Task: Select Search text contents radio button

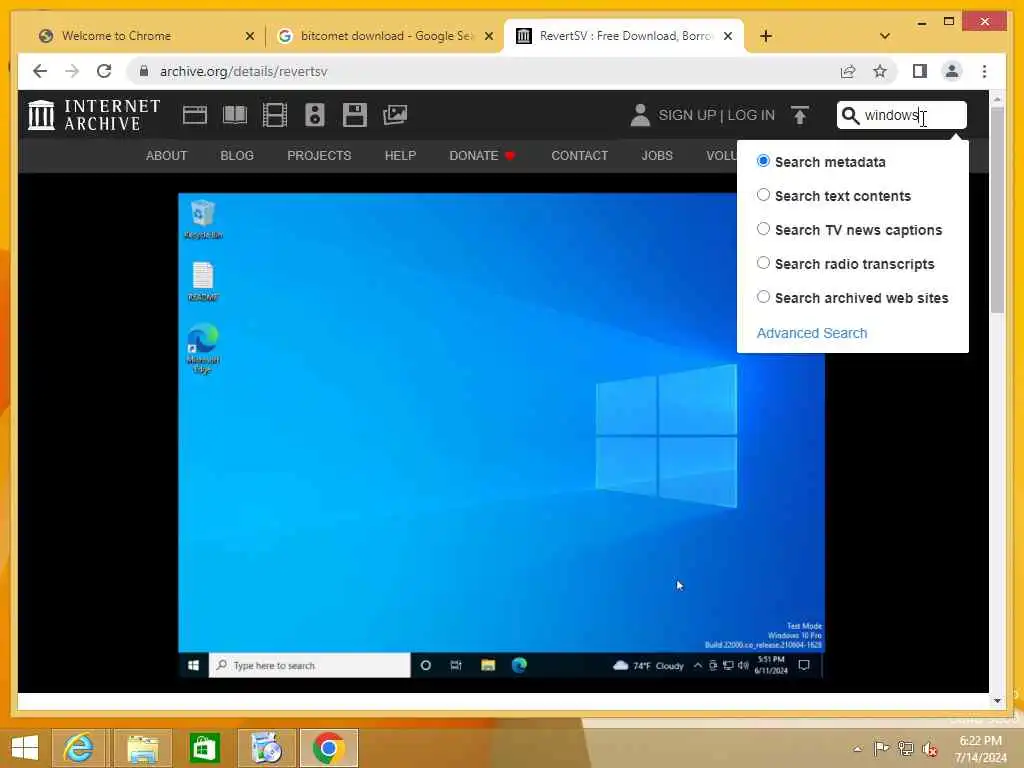Action: tap(763, 195)
